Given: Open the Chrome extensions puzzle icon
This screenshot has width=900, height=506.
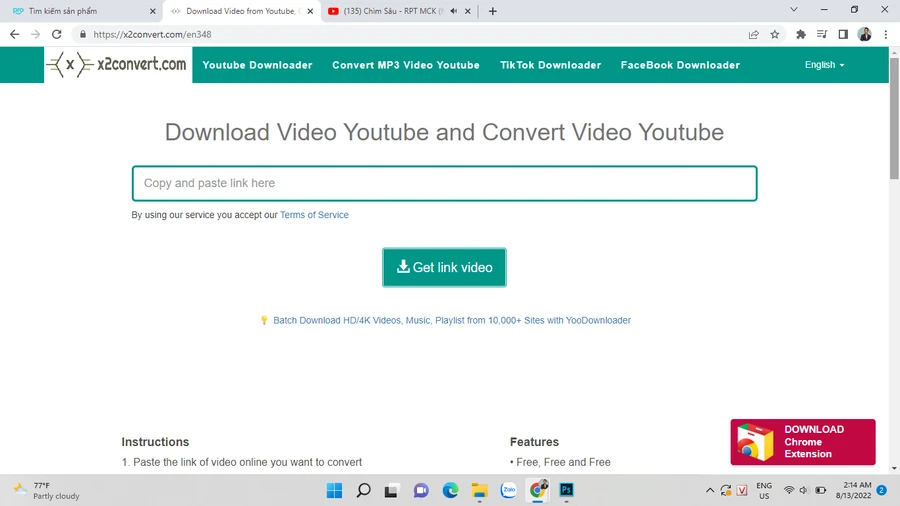Looking at the screenshot, I should [x=801, y=34].
